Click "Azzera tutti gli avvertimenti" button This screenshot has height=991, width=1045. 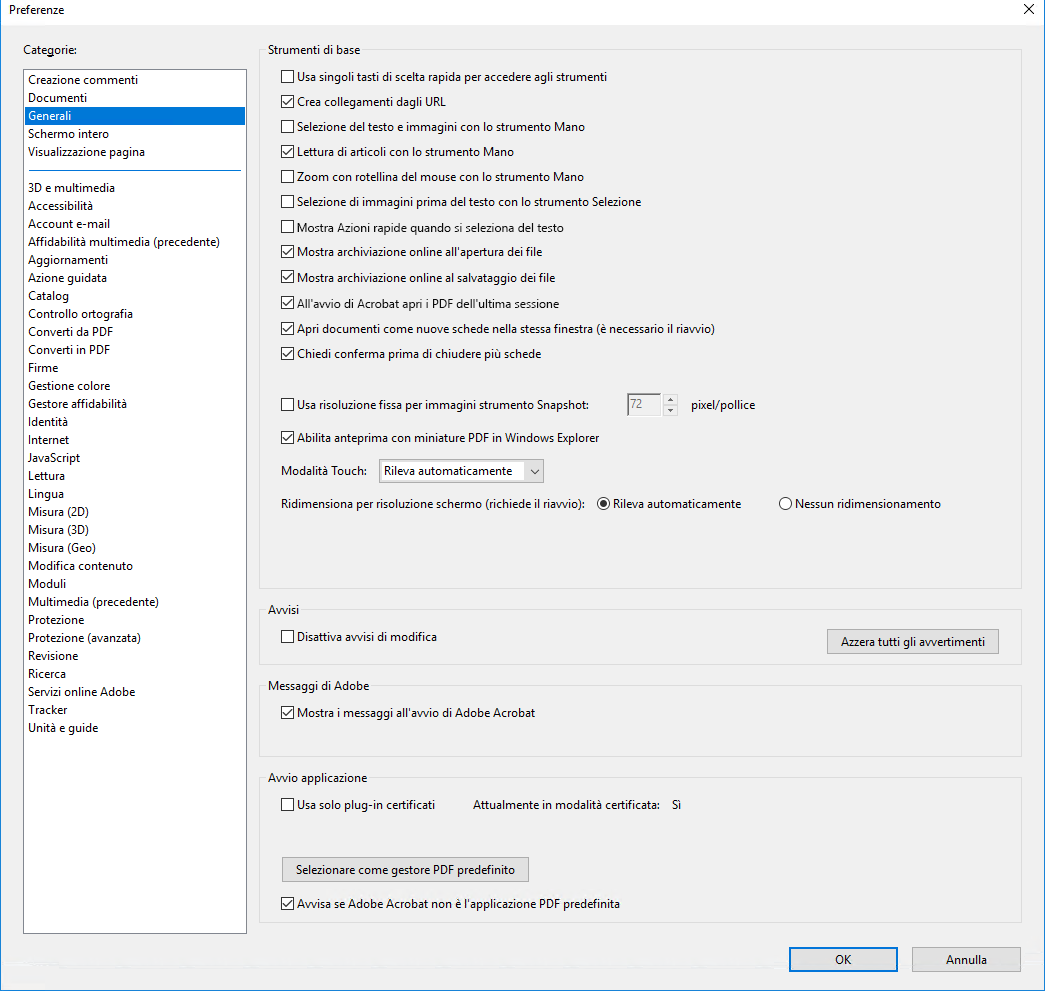tap(912, 641)
